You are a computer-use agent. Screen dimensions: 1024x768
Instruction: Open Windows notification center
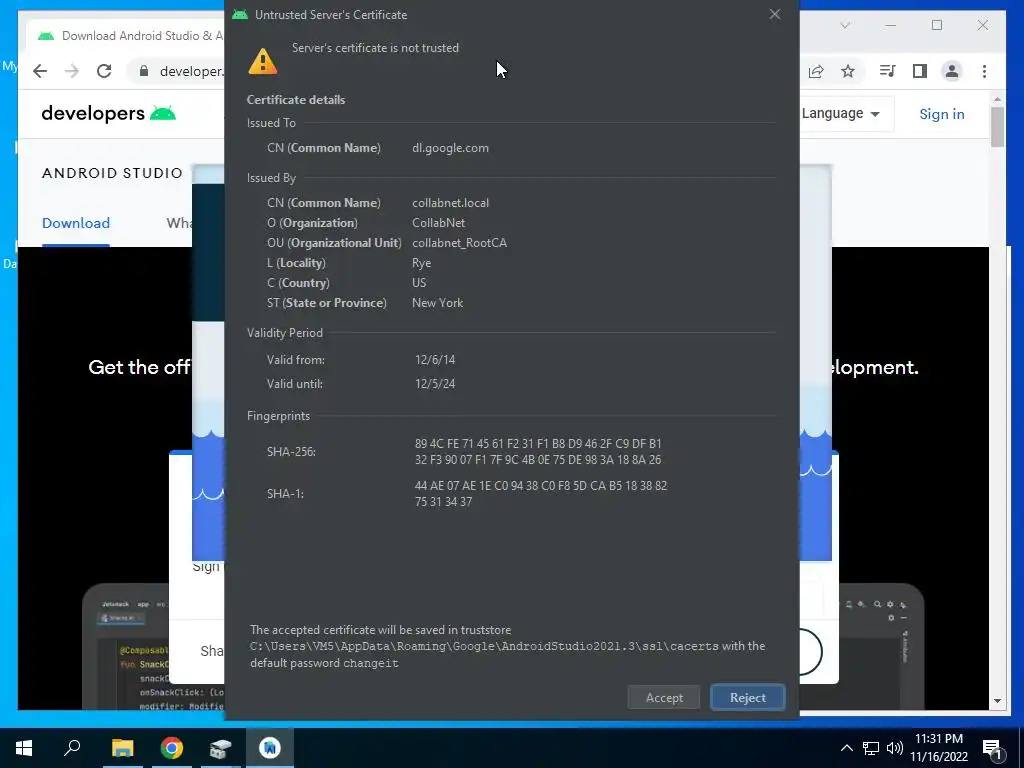[992, 748]
